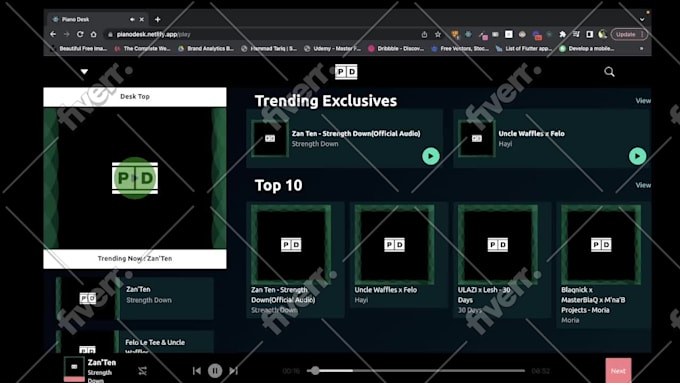Open the profile avatar in Chrome toolbar

click(x=602, y=34)
